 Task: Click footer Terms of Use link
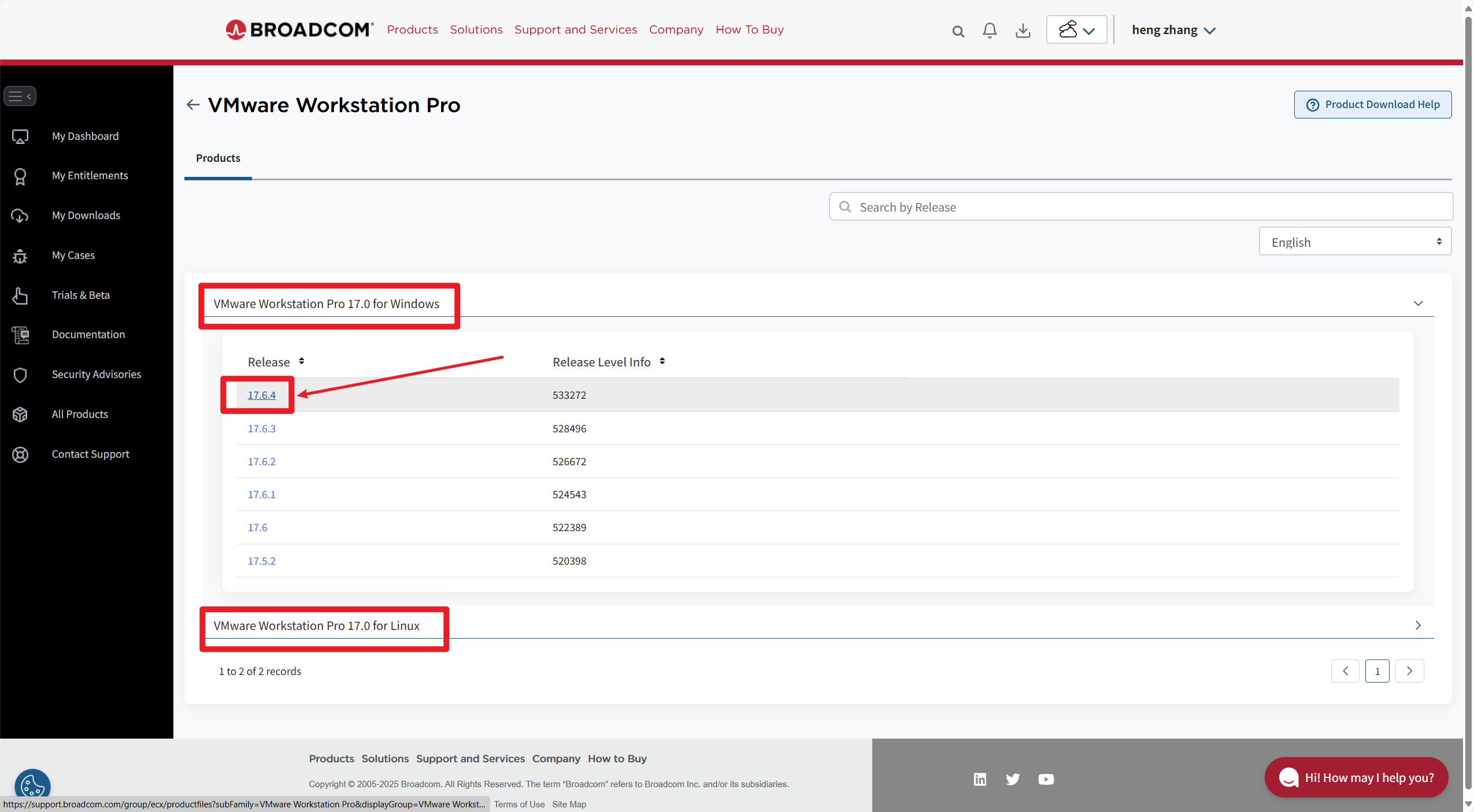tap(519, 804)
